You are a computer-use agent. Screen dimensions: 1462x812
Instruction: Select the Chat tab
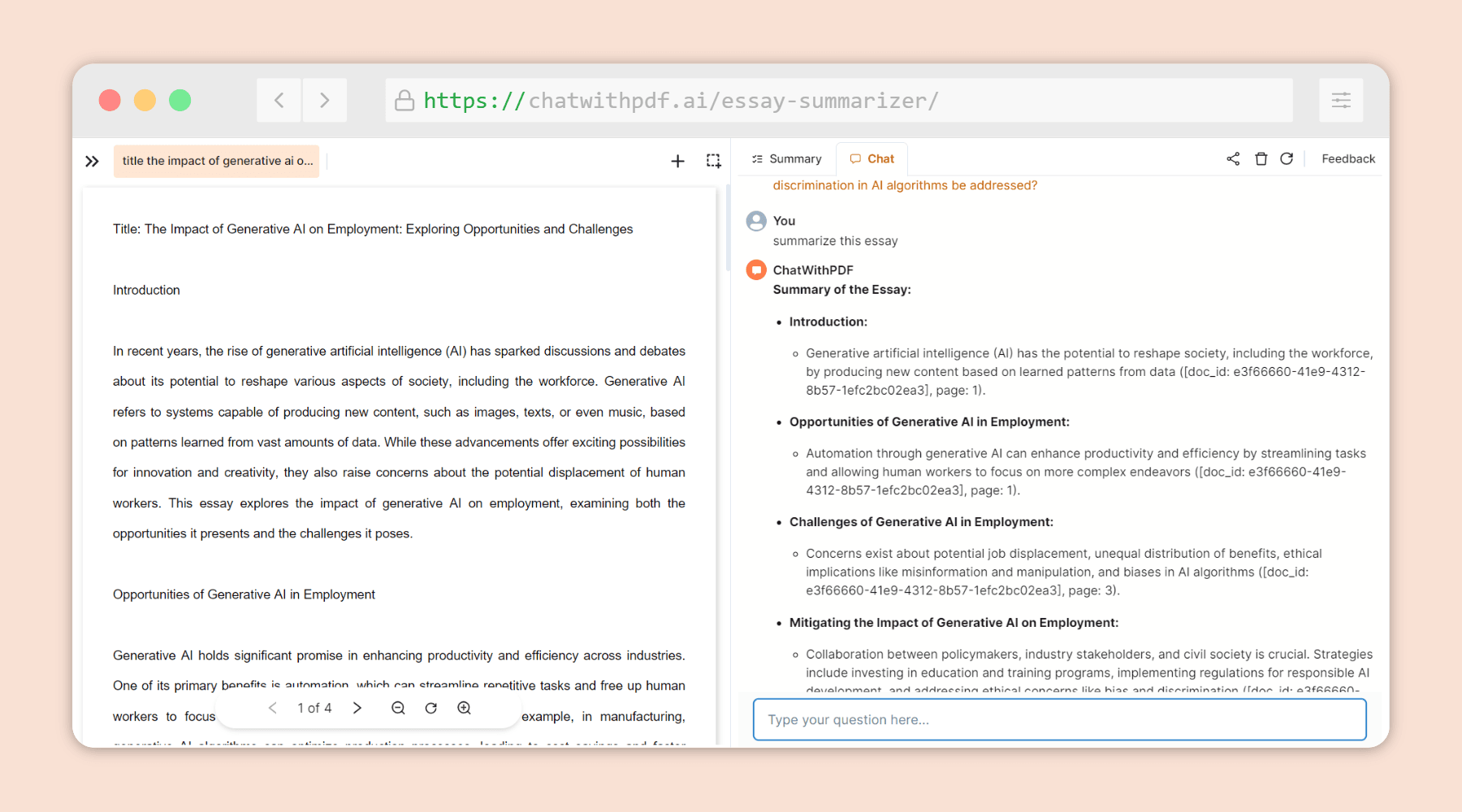(x=872, y=158)
